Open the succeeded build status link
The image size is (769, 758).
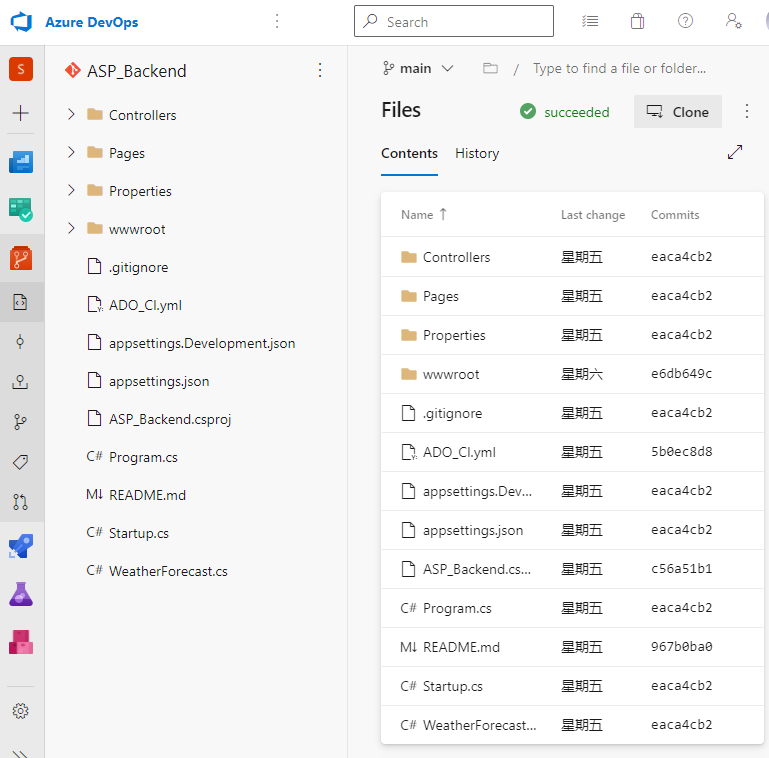click(564, 112)
